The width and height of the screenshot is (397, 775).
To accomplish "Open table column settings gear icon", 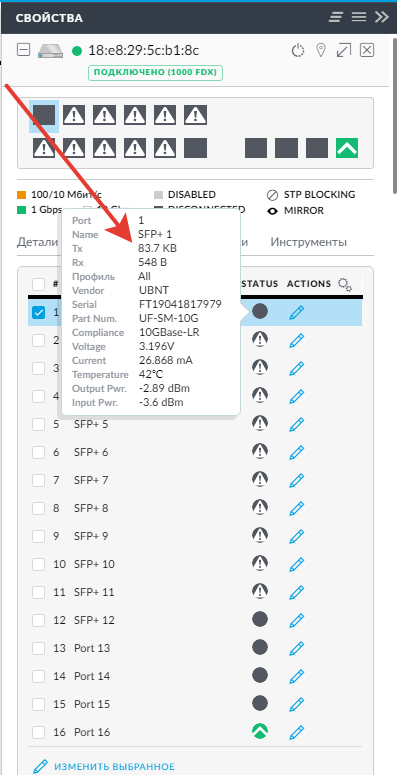I will (345, 284).
